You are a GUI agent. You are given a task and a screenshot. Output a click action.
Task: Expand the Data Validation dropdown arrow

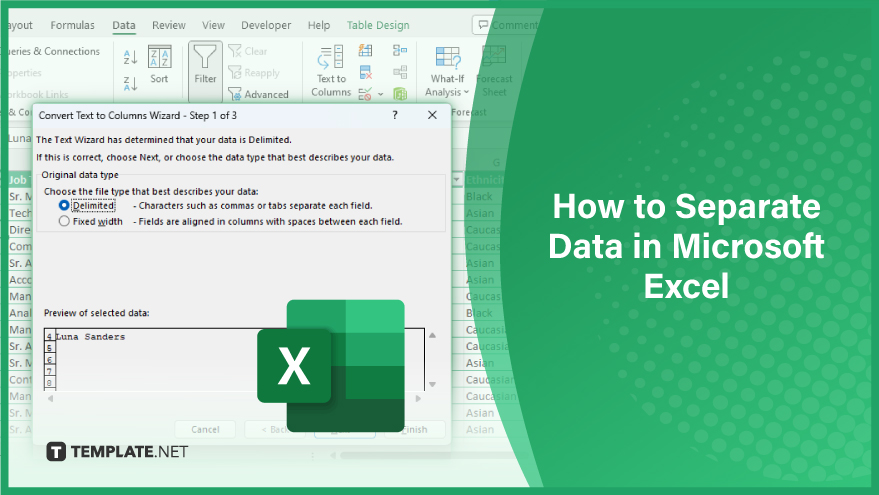click(x=381, y=94)
